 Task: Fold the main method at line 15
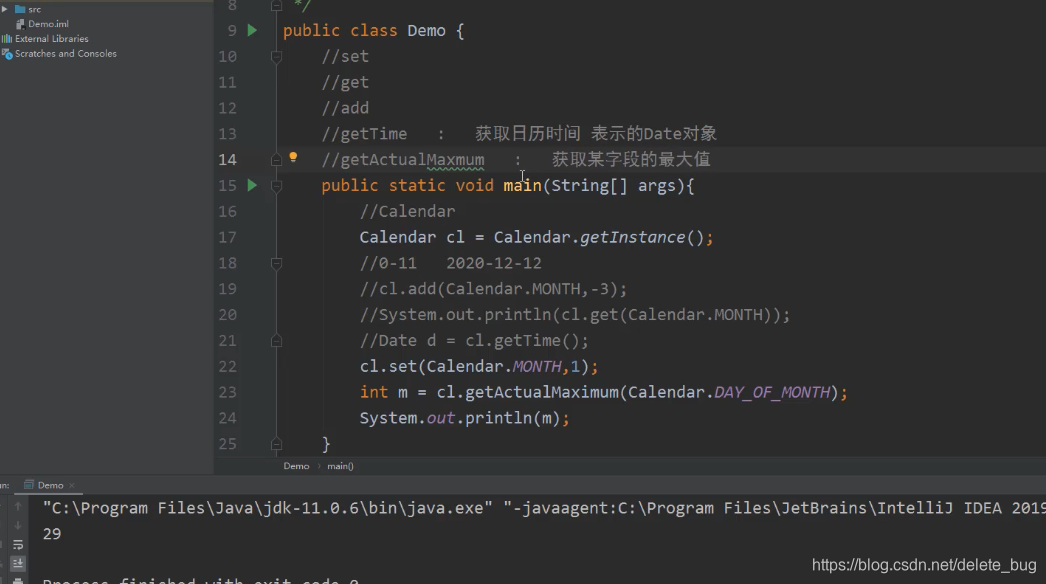tap(276, 186)
